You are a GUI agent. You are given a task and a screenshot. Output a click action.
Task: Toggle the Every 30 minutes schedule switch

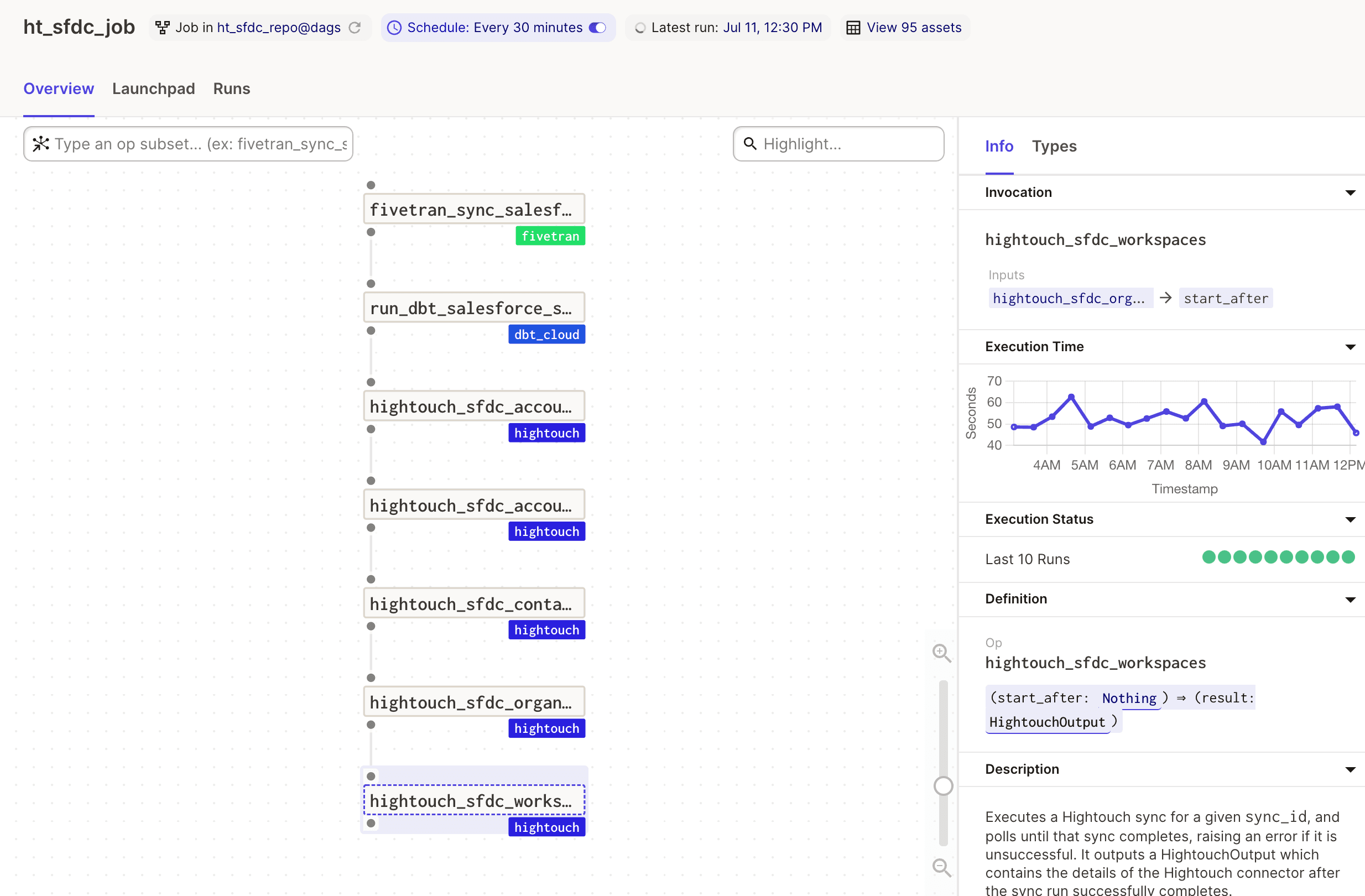(x=598, y=28)
